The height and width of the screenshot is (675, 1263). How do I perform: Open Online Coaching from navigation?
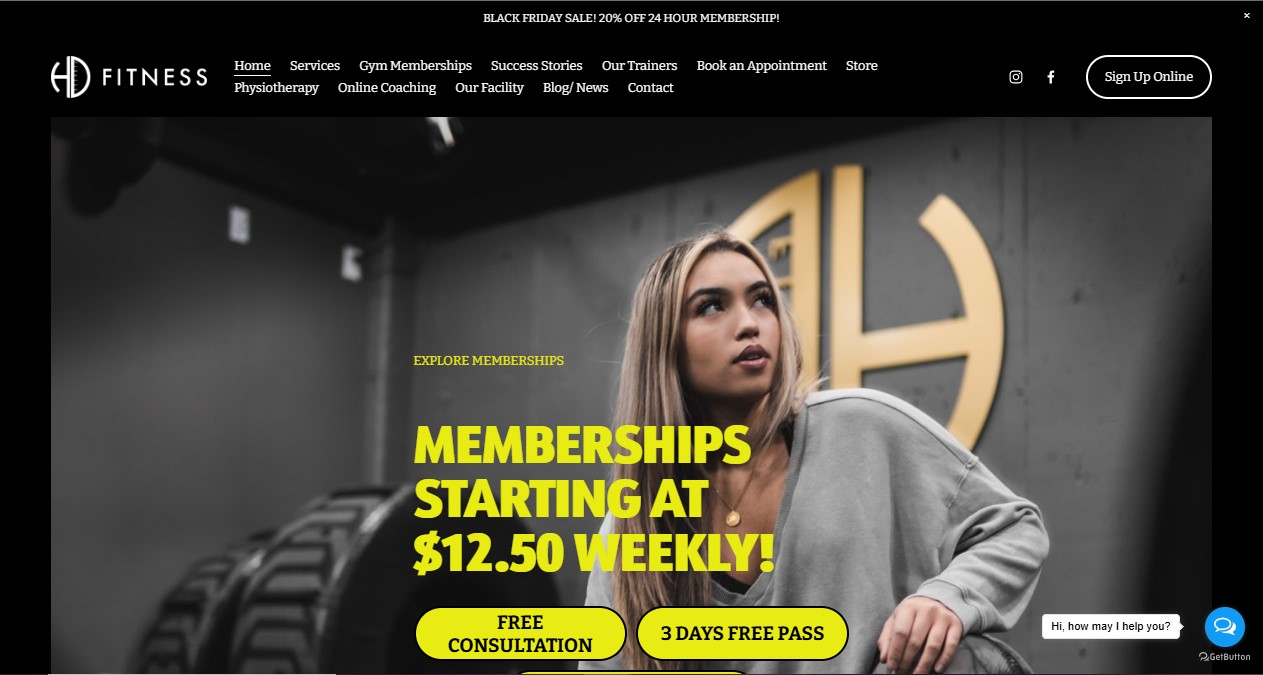point(387,88)
